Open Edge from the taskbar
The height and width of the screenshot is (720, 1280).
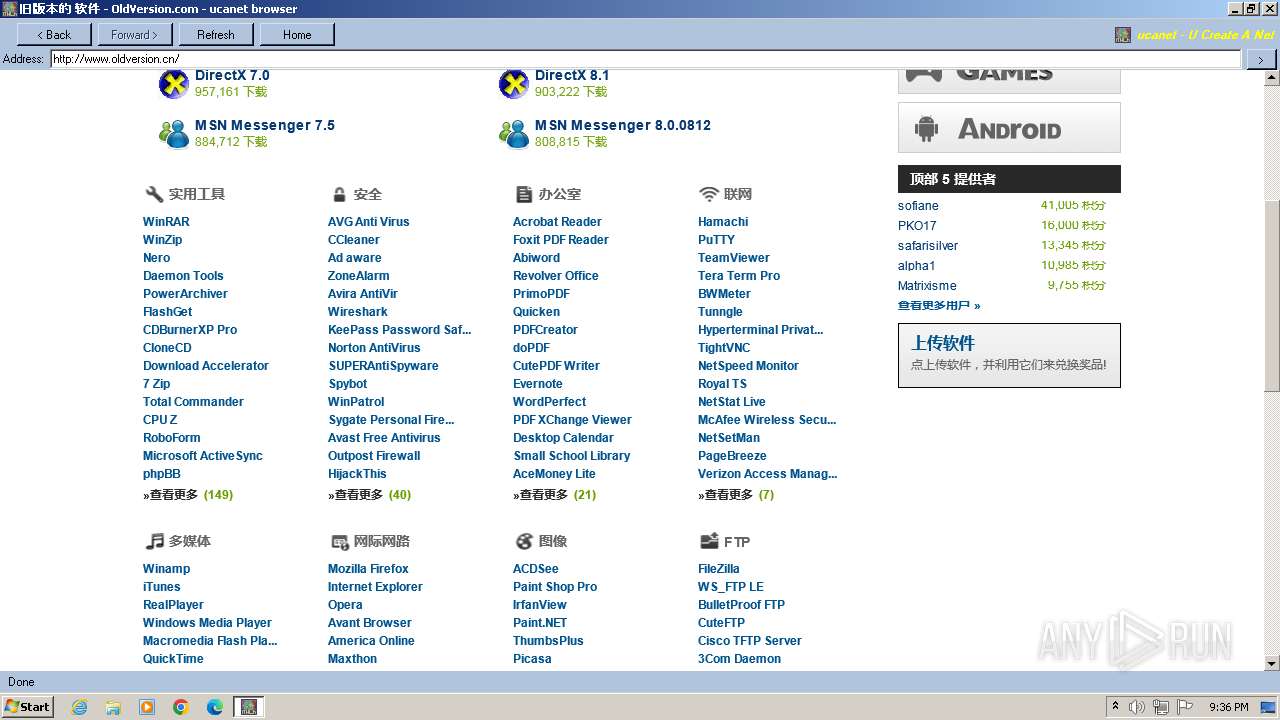click(215, 707)
